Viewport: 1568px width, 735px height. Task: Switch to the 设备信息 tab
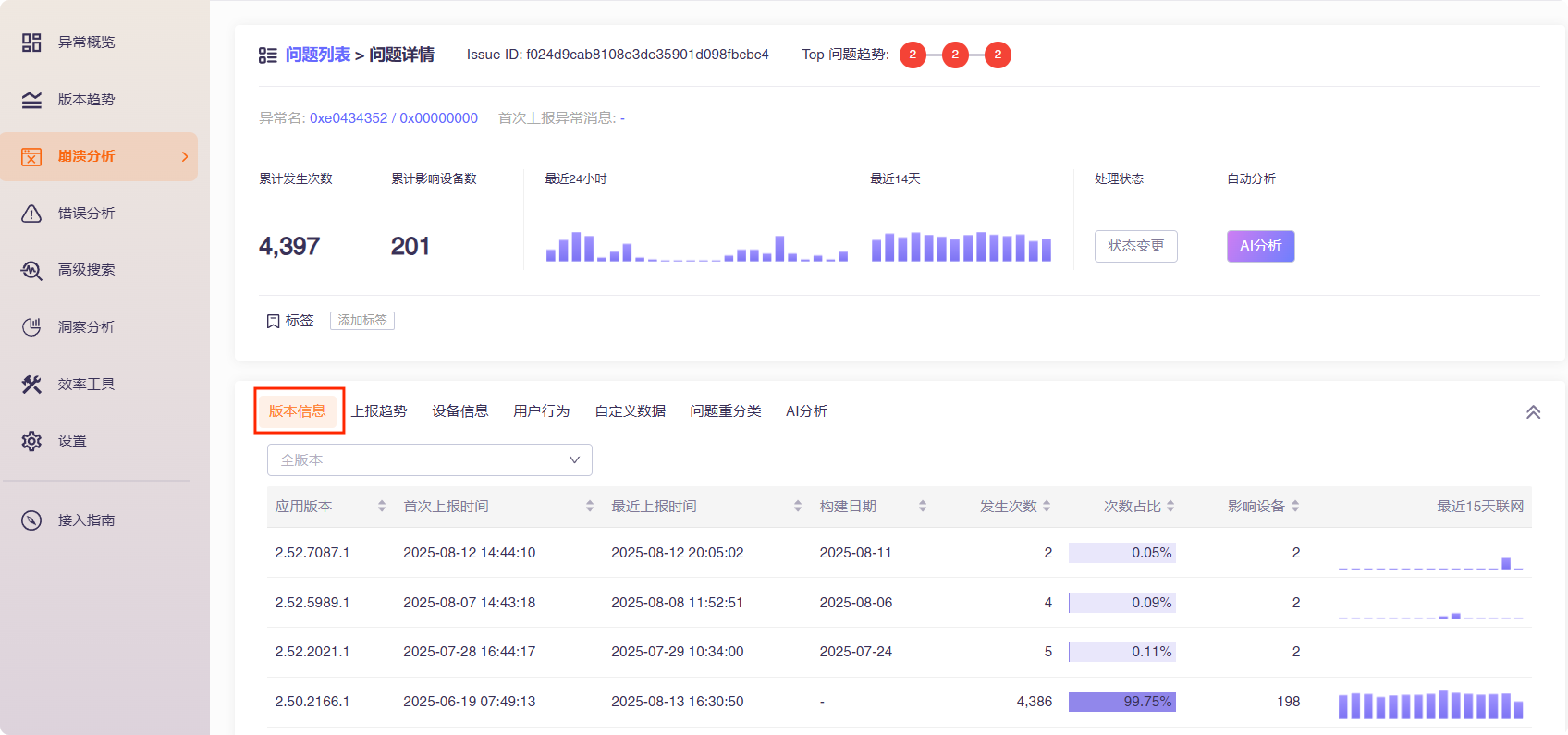click(x=459, y=411)
